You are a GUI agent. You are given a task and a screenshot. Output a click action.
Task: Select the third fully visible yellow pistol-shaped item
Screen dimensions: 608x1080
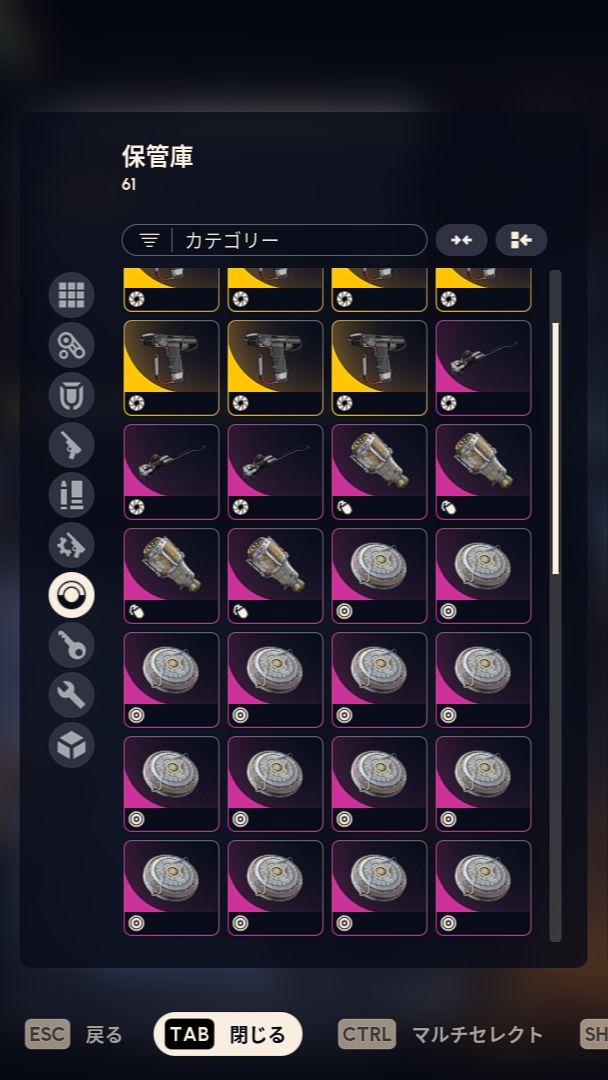pyautogui.click(x=379, y=368)
